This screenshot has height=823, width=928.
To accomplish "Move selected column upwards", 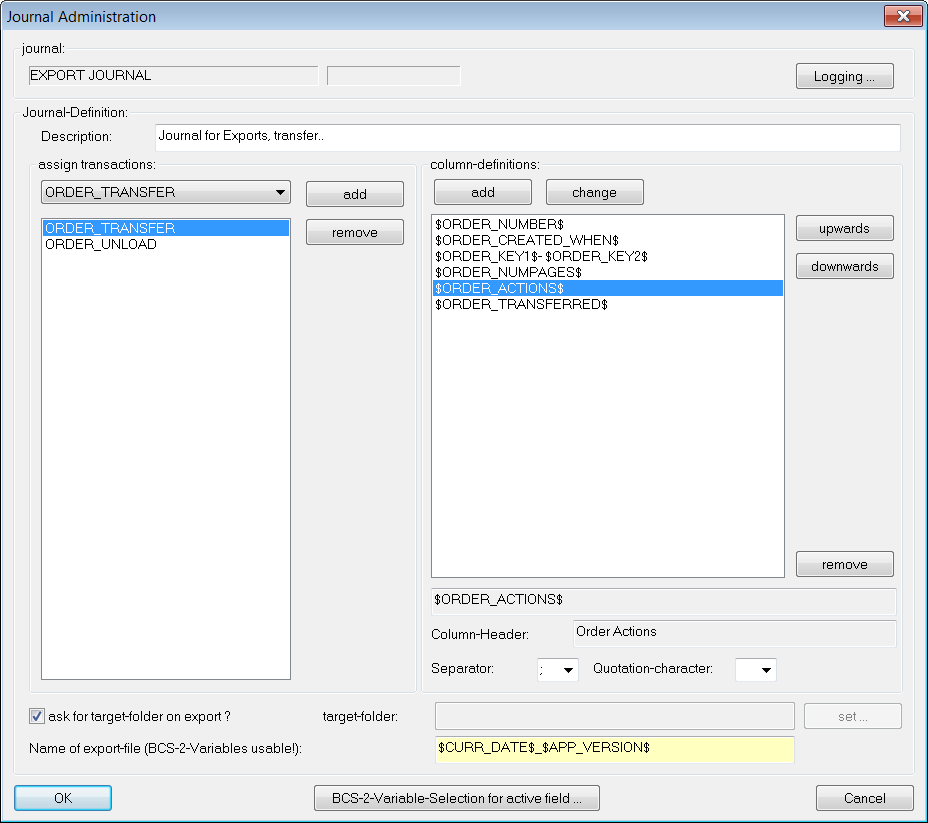I will tap(845, 228).
